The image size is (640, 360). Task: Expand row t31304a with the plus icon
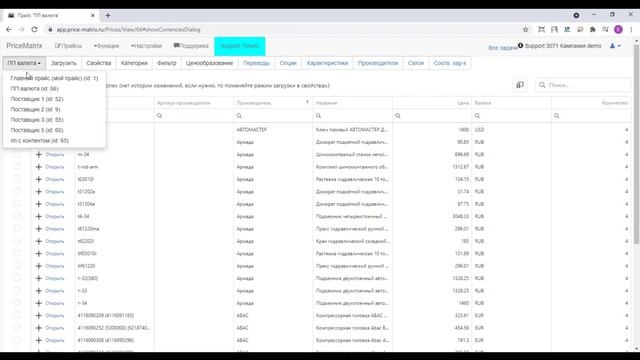click(39, 204)
